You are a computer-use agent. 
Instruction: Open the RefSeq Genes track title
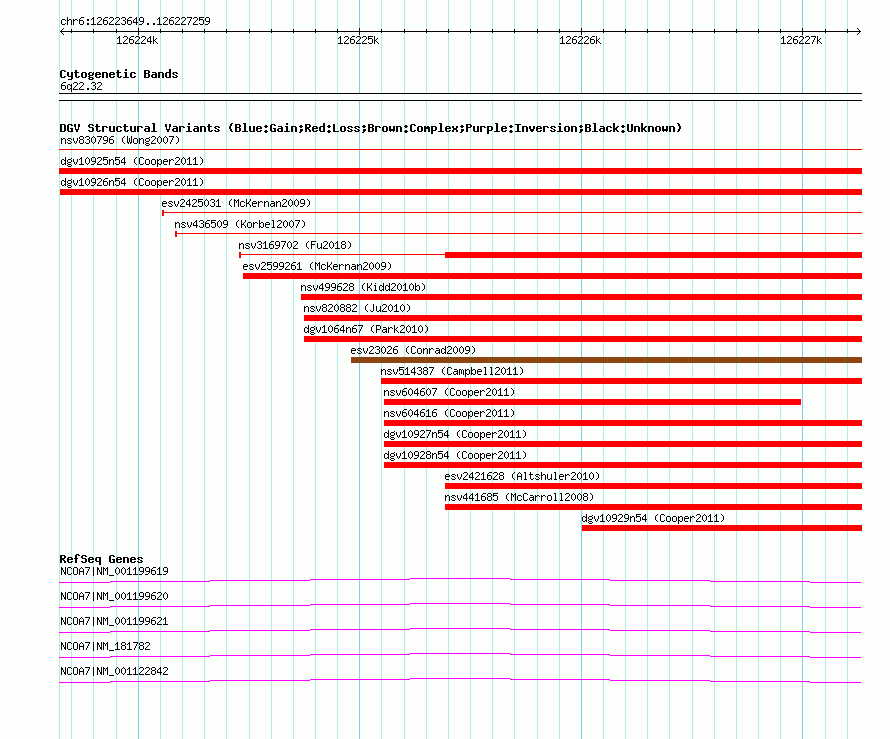click(x=101, y=559)
